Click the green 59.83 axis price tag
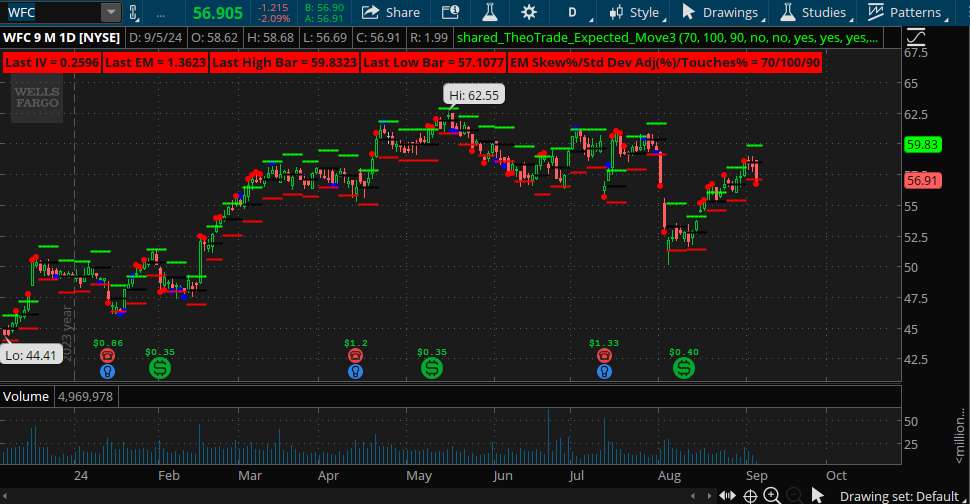Screen dimensions: 970x504 (x=922, y=145)
